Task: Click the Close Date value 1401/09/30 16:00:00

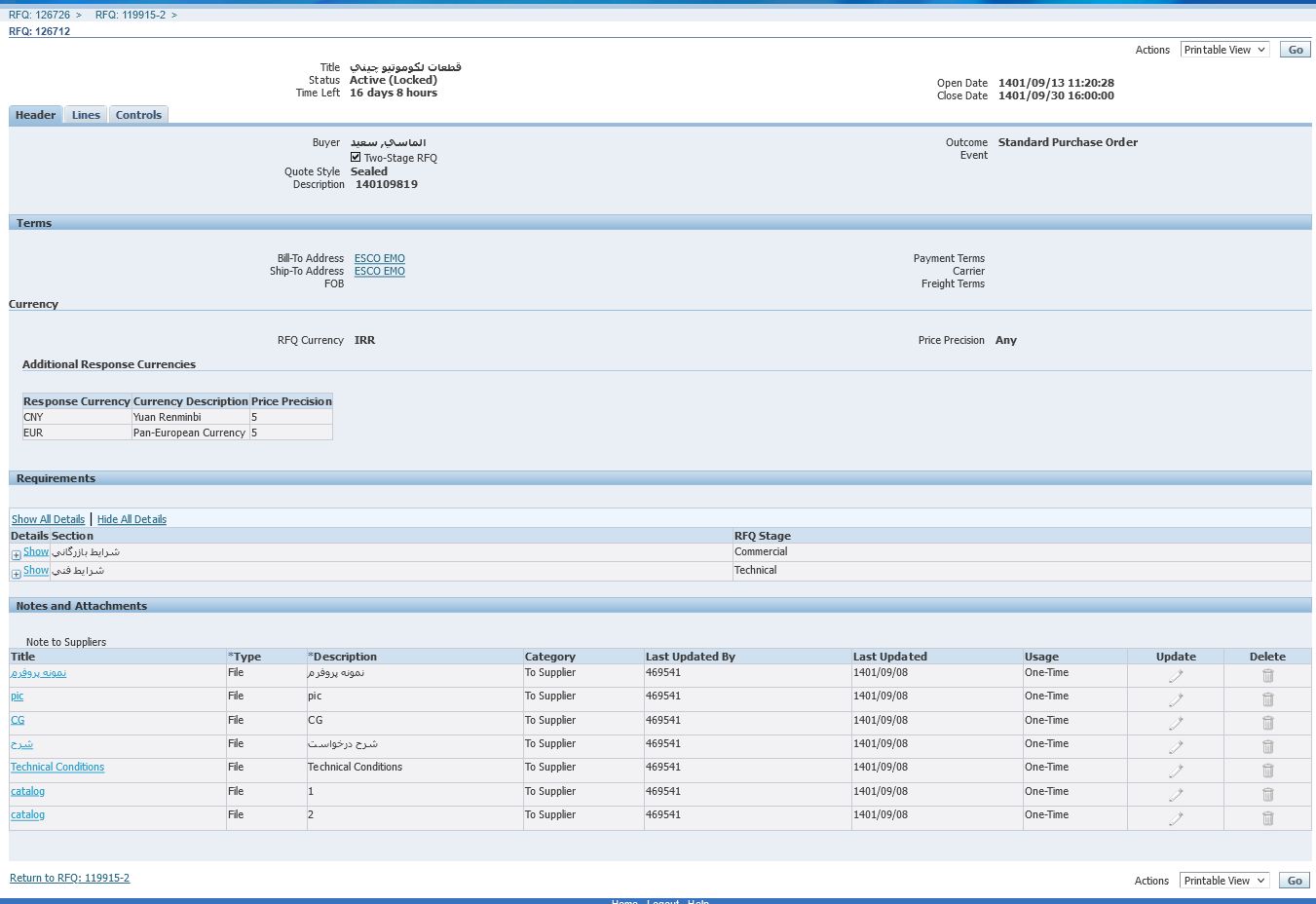Action: [1056, 95]
